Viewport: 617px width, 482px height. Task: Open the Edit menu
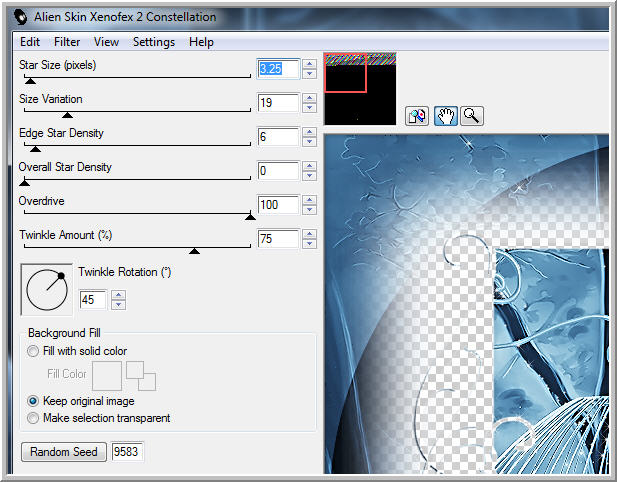tap(30, 42)
